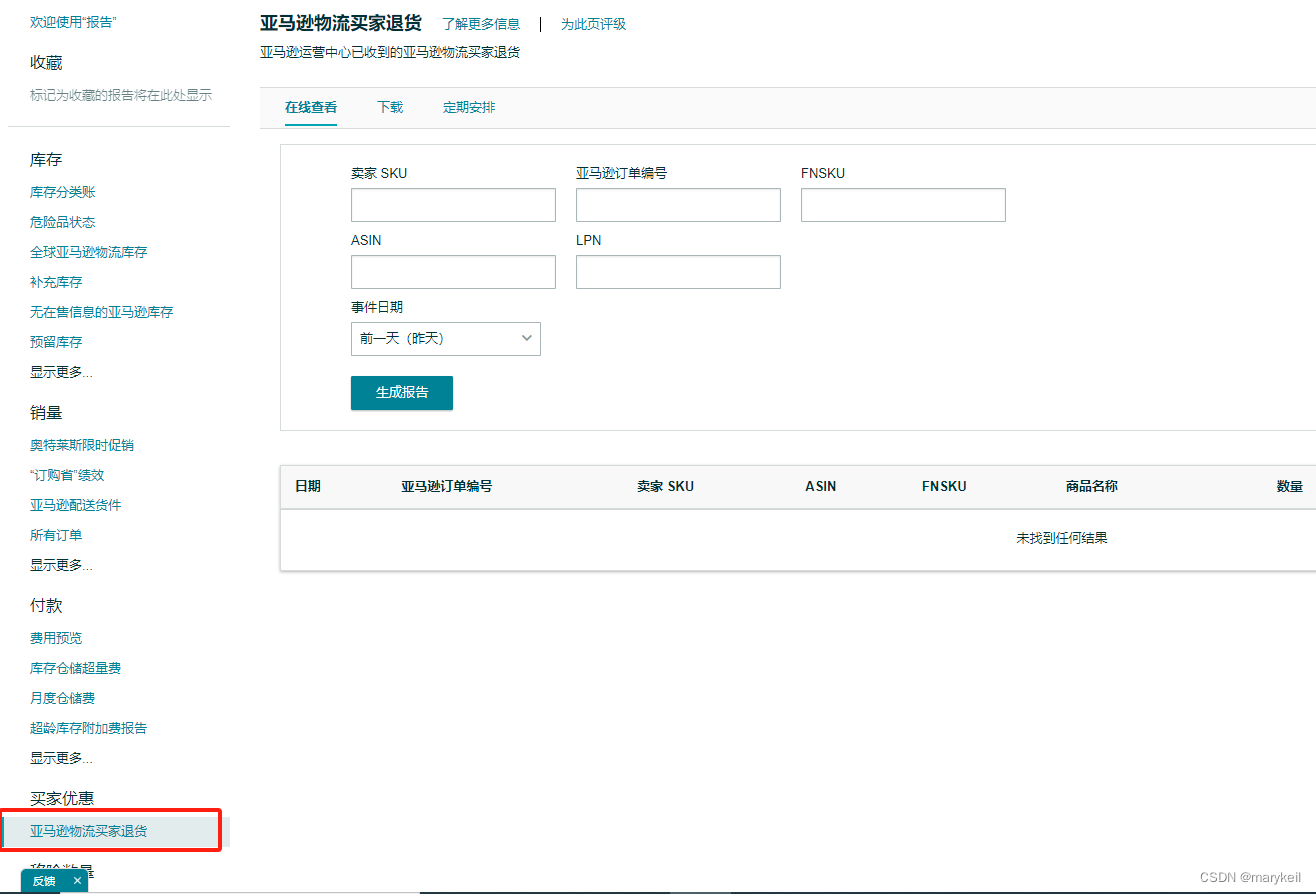This screenshot has height=894, width=1316.
Task: Switch to the 在线查看 tab
Action: pyautogui.click(x=311, y=107)
